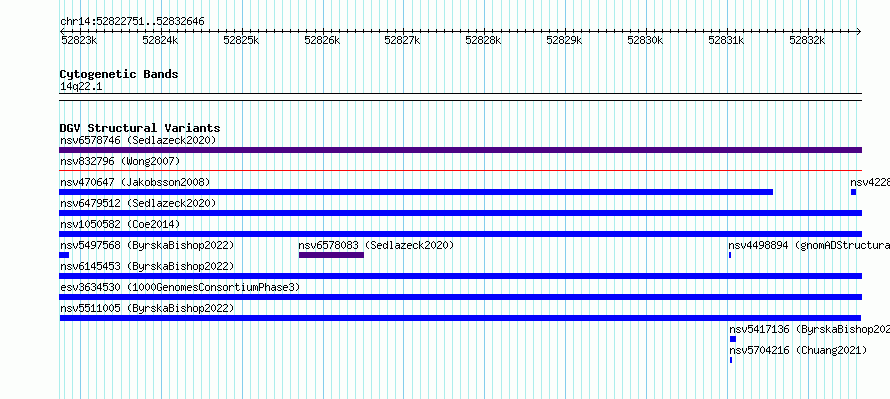Click the short blue nsv5497568 bar

pos(64,255)
